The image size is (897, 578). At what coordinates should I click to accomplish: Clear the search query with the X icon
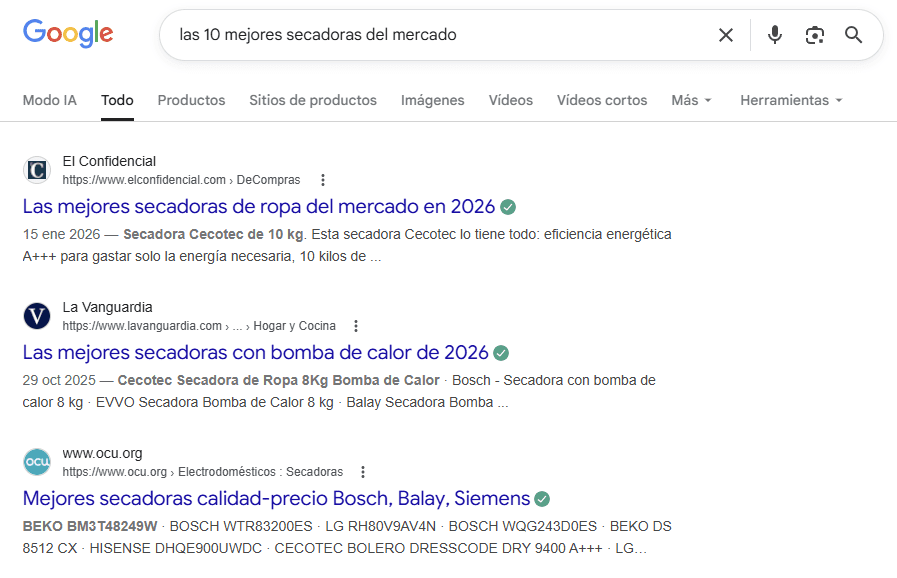(x=726, y=34)
